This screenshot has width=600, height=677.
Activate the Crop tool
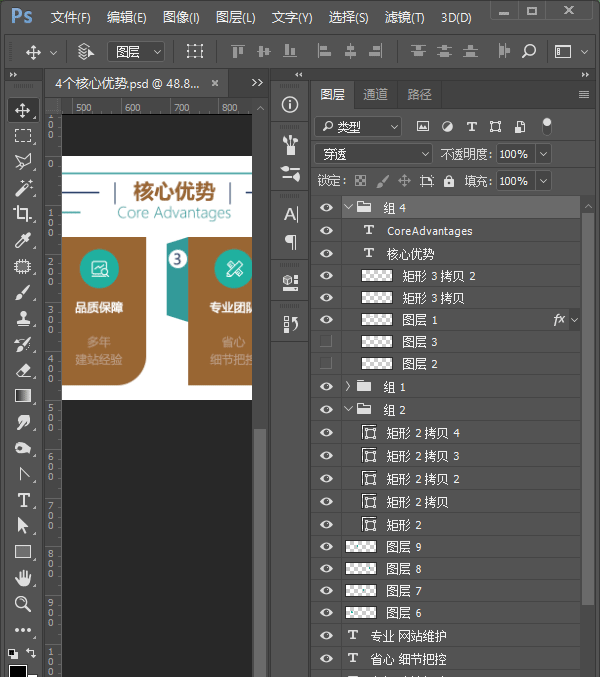pyautogui.click(x=22, y=214)
